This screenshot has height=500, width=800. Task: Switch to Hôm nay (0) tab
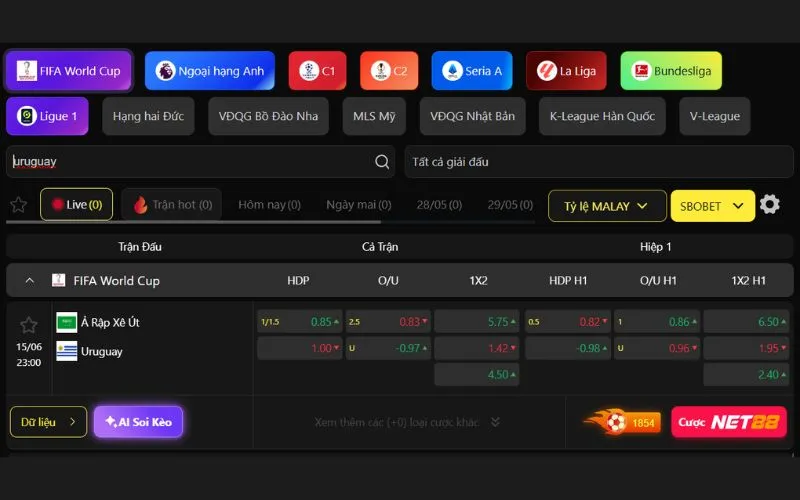point(269,205)
